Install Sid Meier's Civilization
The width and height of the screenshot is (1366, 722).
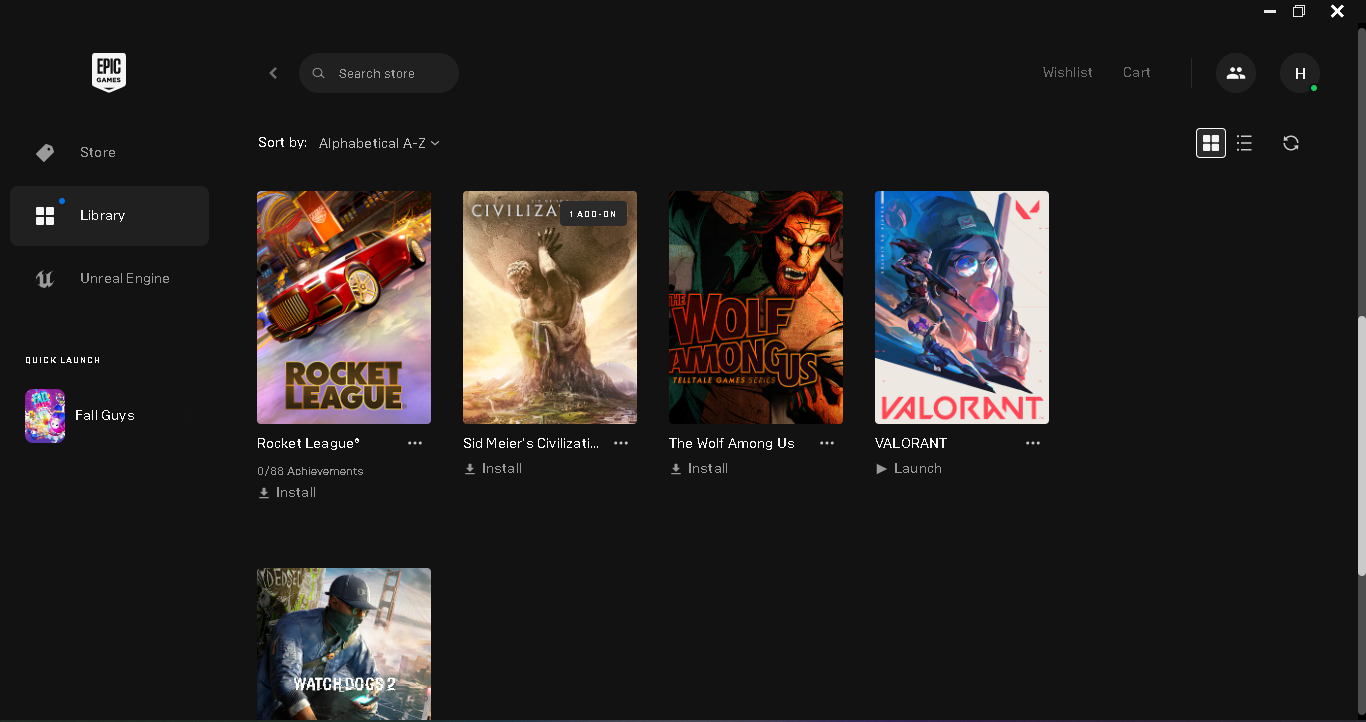[x=493, y=468]
